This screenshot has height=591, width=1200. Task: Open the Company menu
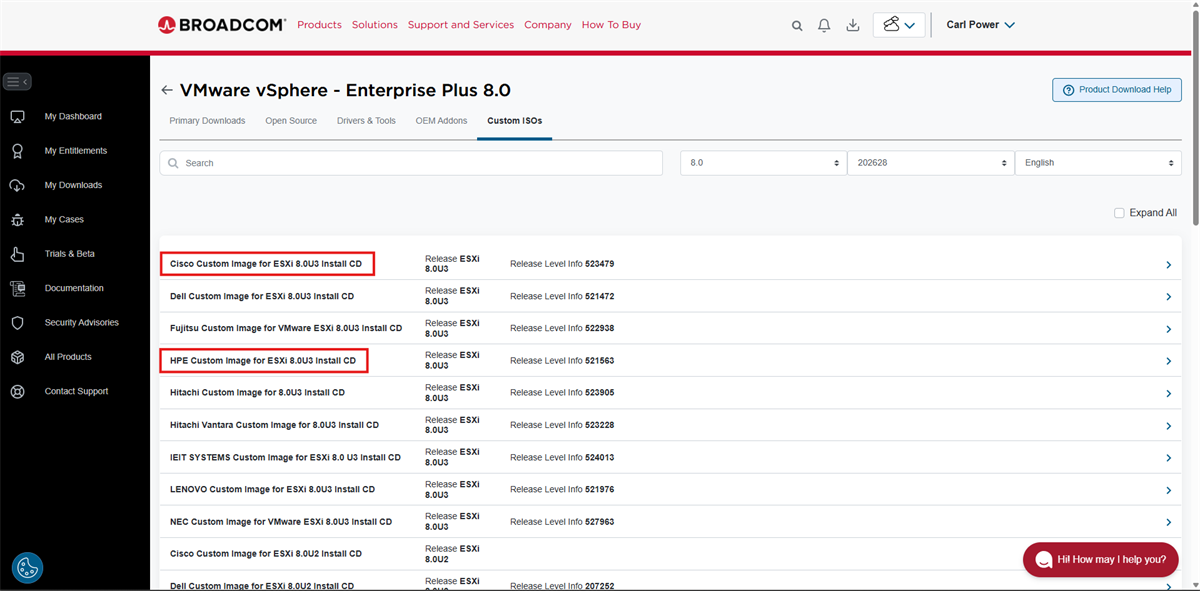[548, 25]
